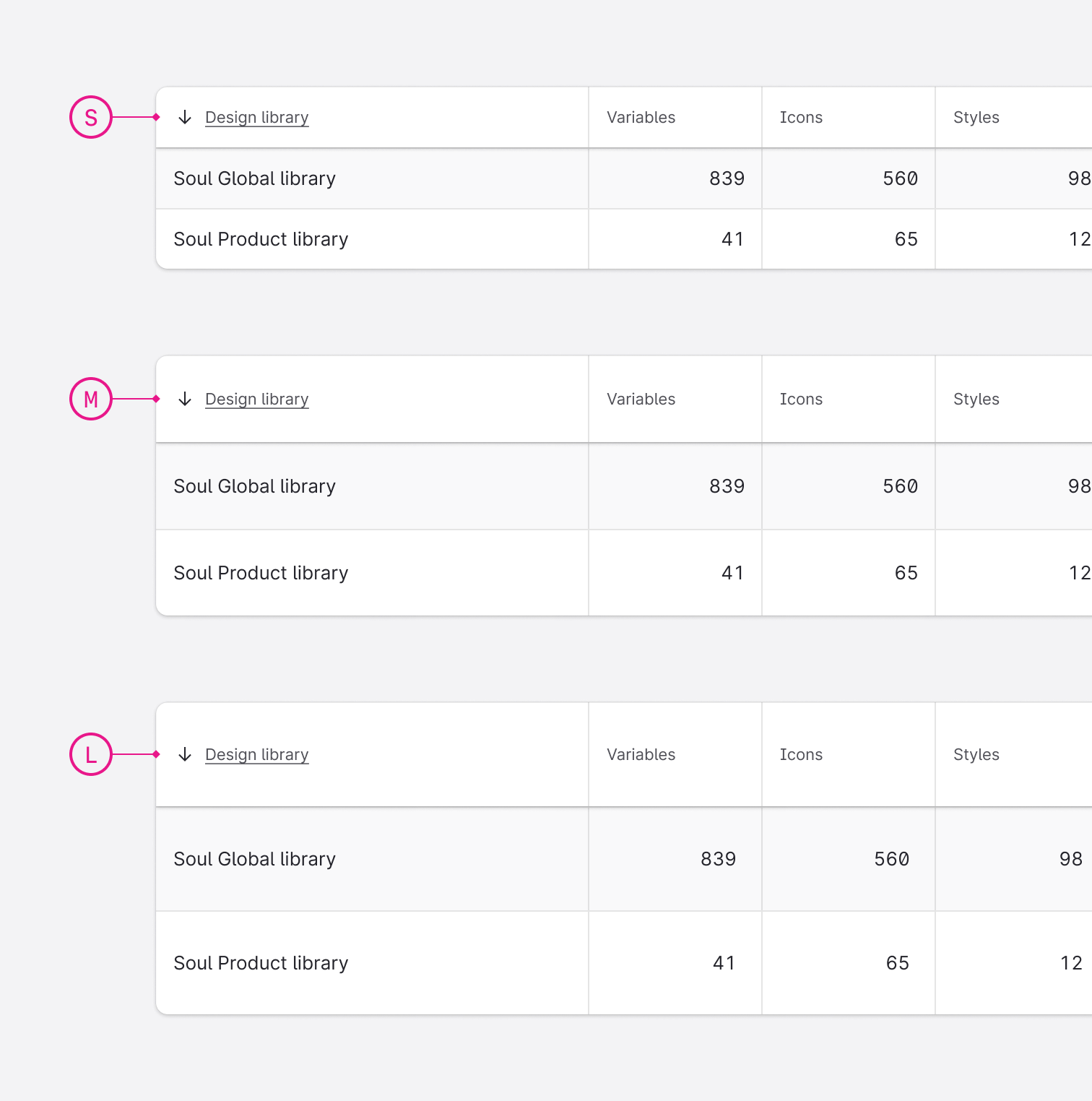
Task: Click the Styles column header in the large table
Action: tap(976, 754)
